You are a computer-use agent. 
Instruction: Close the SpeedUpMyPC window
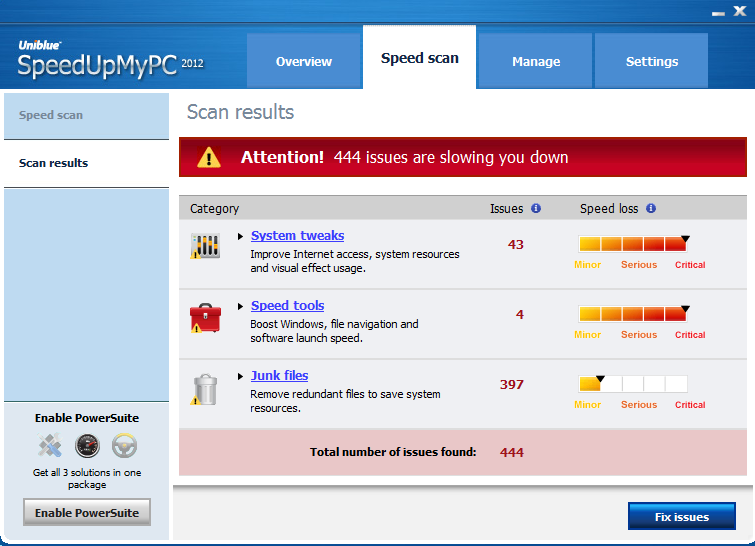coord(740,11)
